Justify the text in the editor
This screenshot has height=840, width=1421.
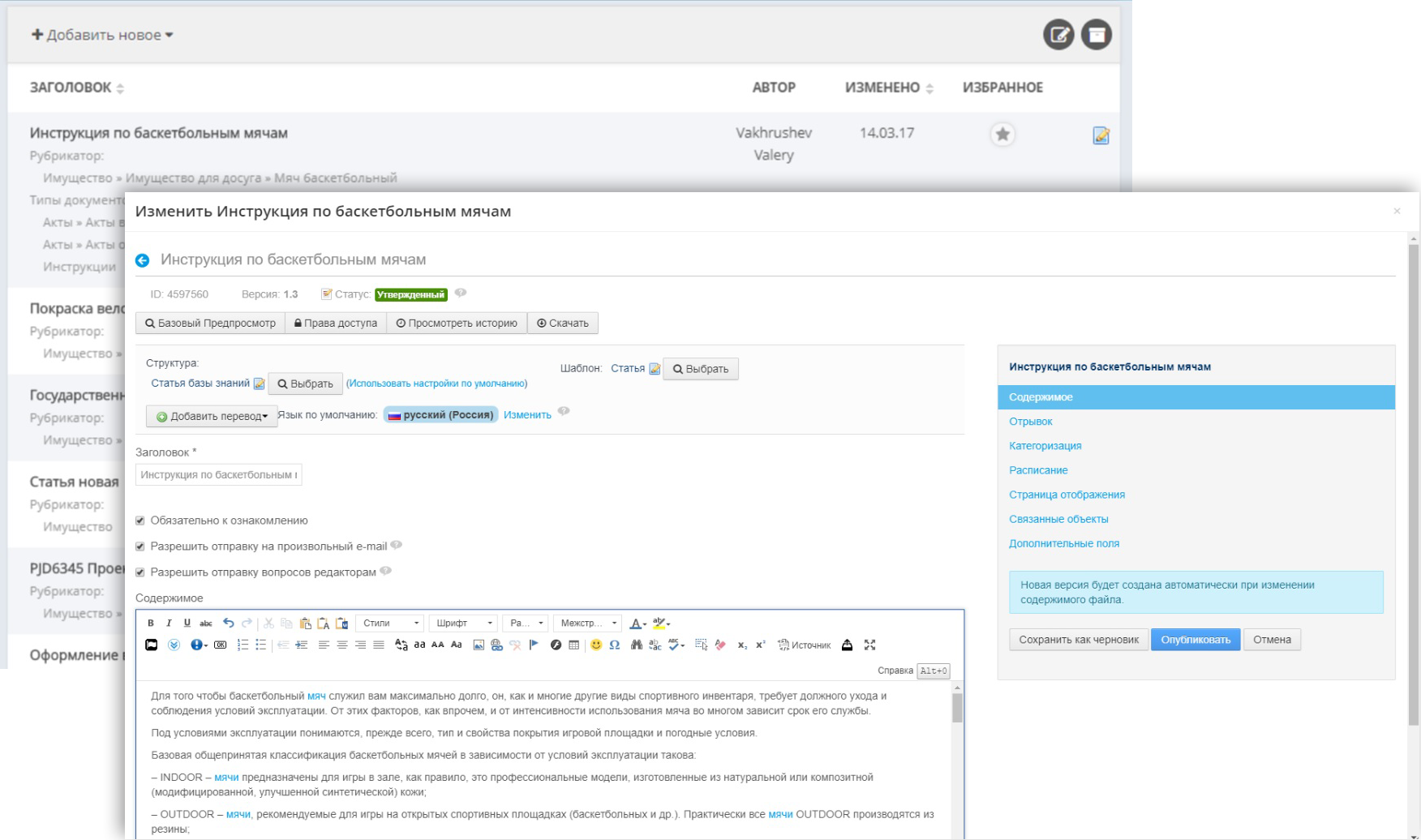coord(378,645)
